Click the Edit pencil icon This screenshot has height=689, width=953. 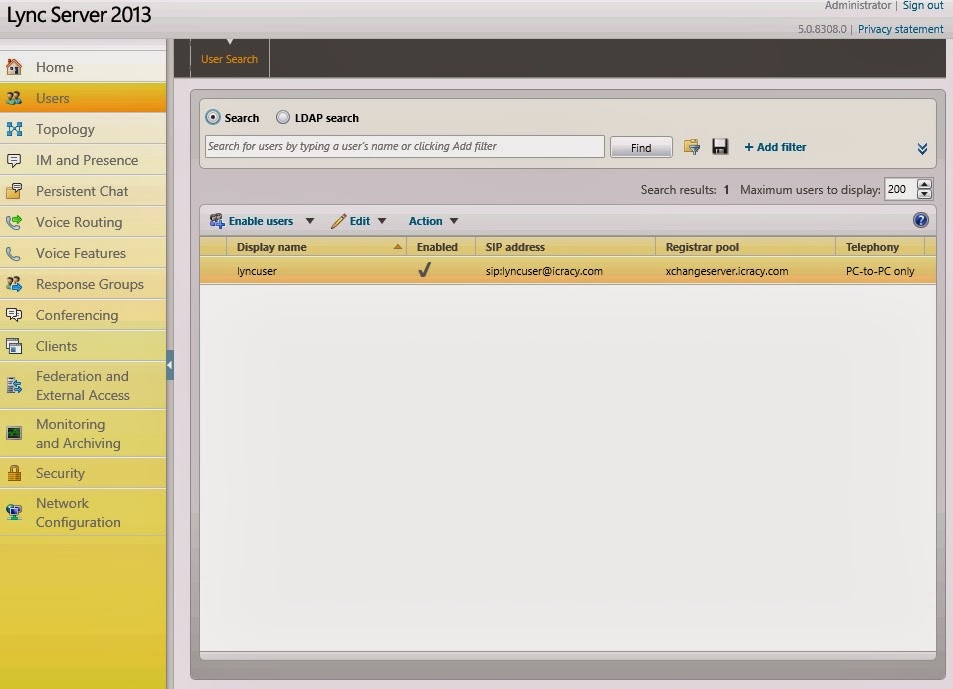[338, 221]
